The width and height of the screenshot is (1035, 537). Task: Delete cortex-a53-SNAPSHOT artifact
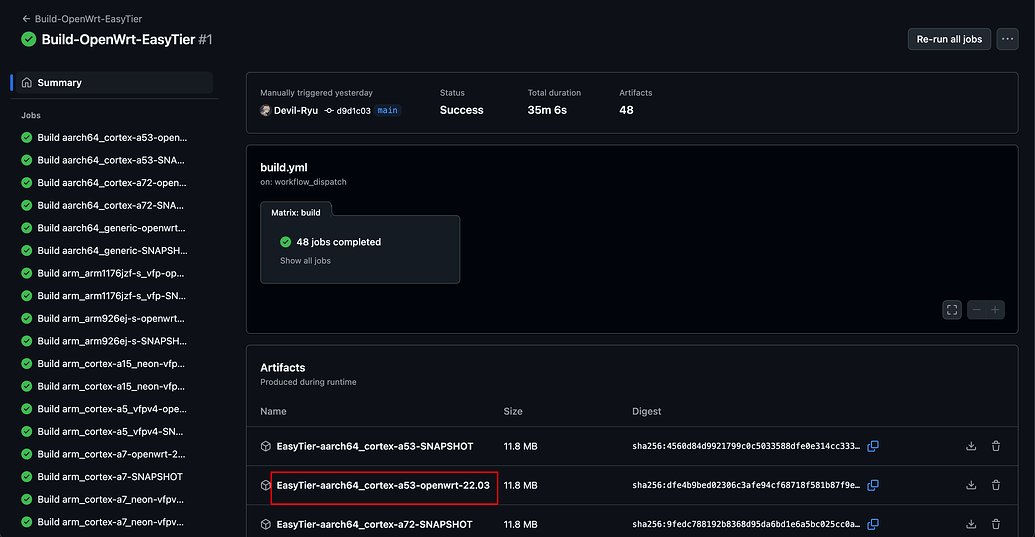point(995,446)
